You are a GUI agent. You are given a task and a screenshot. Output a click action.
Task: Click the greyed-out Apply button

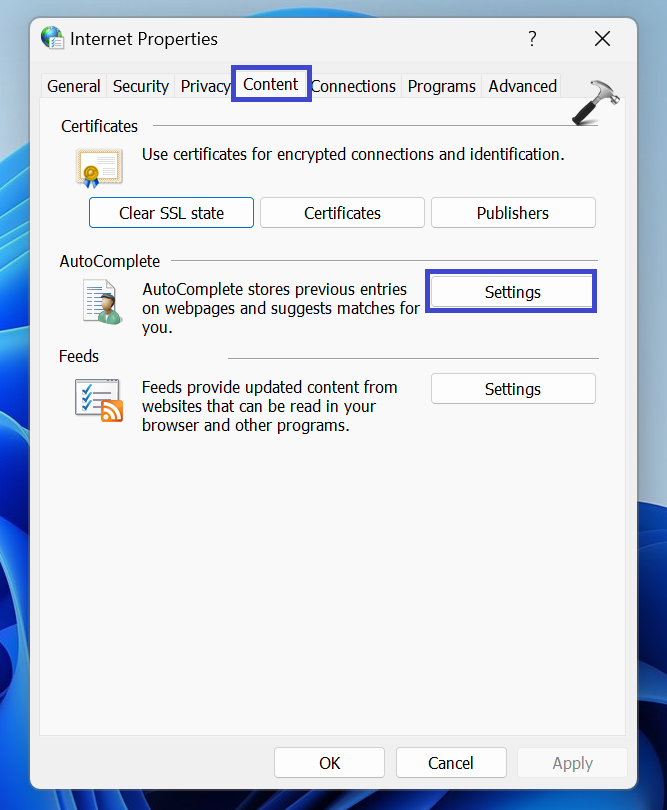click(x=572, y=762)
